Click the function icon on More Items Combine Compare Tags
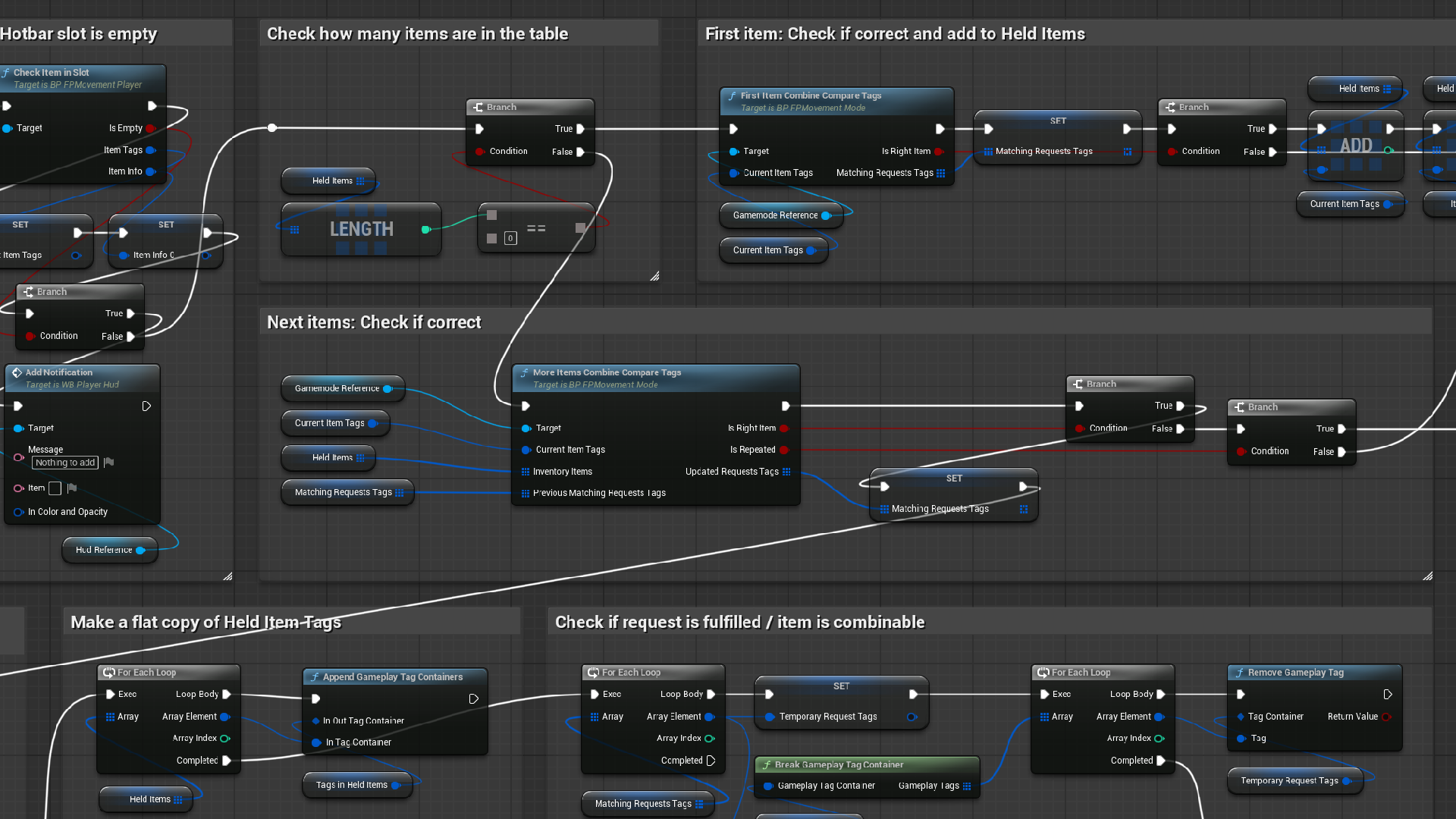The image size is (1456, 819). pyautogui.click(x=524, y=372)
